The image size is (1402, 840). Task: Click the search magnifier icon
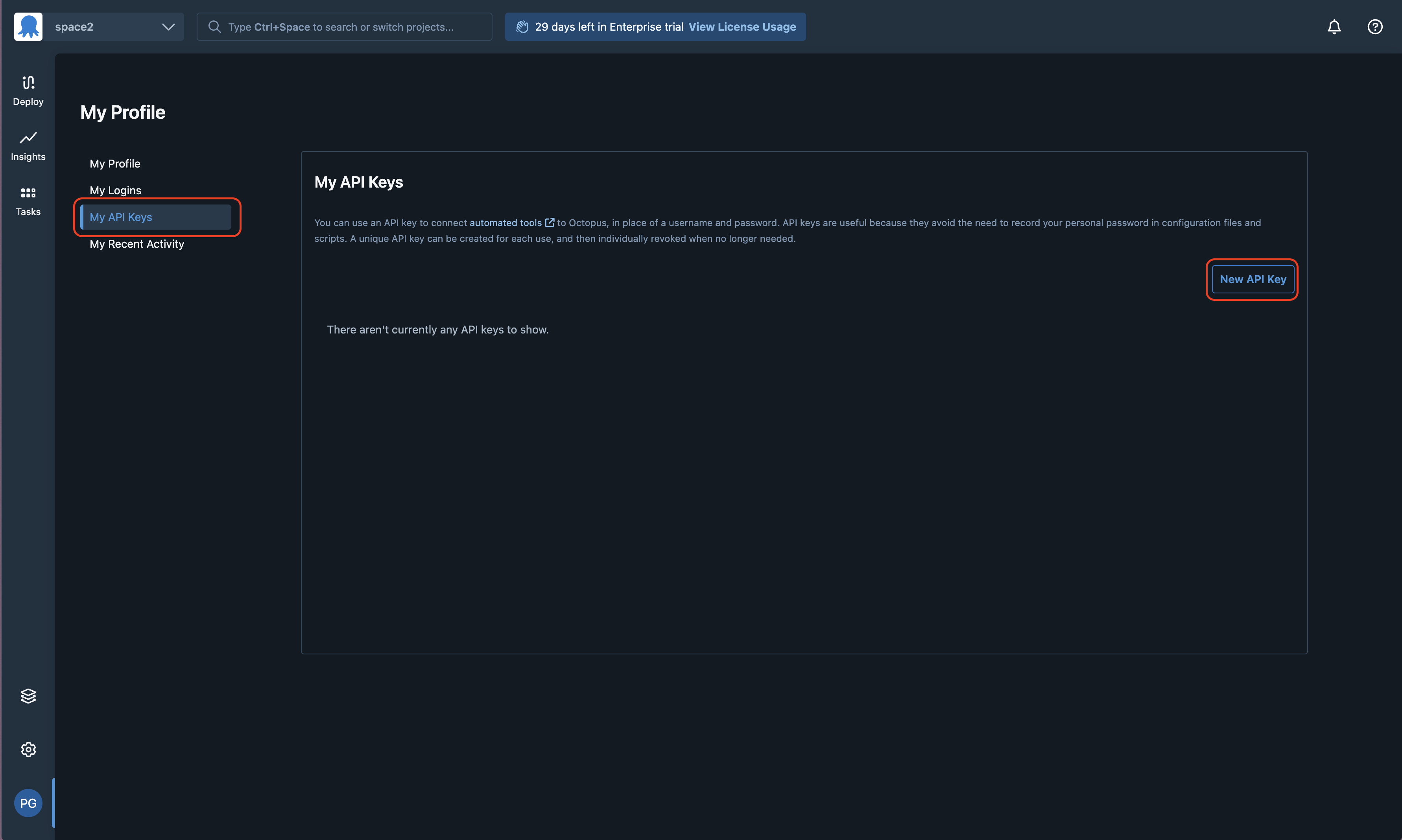pos(214,27)
